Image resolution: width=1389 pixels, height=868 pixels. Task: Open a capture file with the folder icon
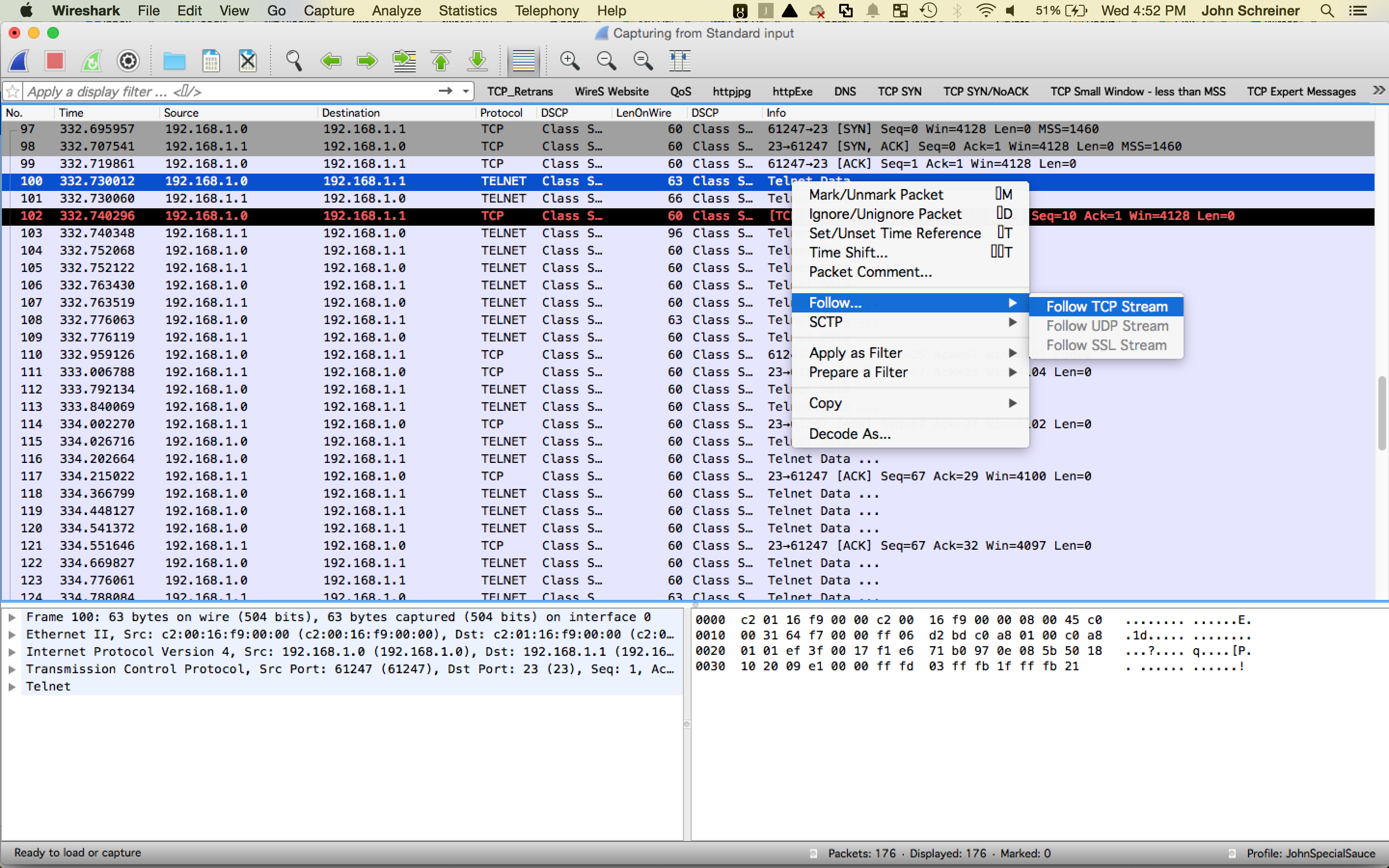(174, 61)
